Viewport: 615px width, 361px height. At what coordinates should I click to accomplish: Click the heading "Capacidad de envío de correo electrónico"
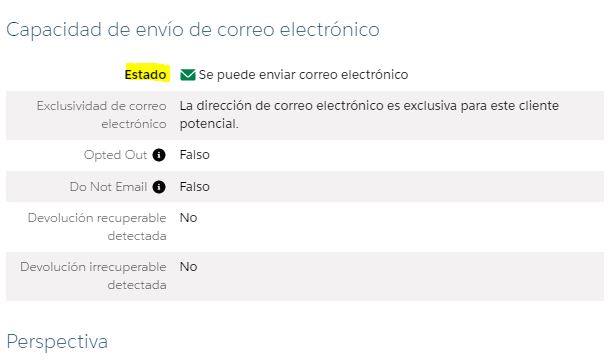193,30
